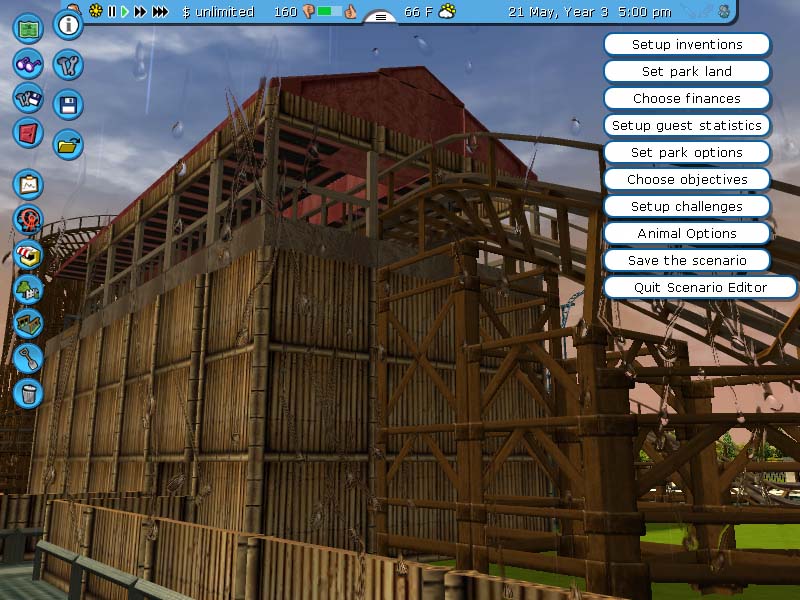The height and width of the screenshot is (600, 800).
Task: Click the sun time-of-day icon
Action: point(95,11)
